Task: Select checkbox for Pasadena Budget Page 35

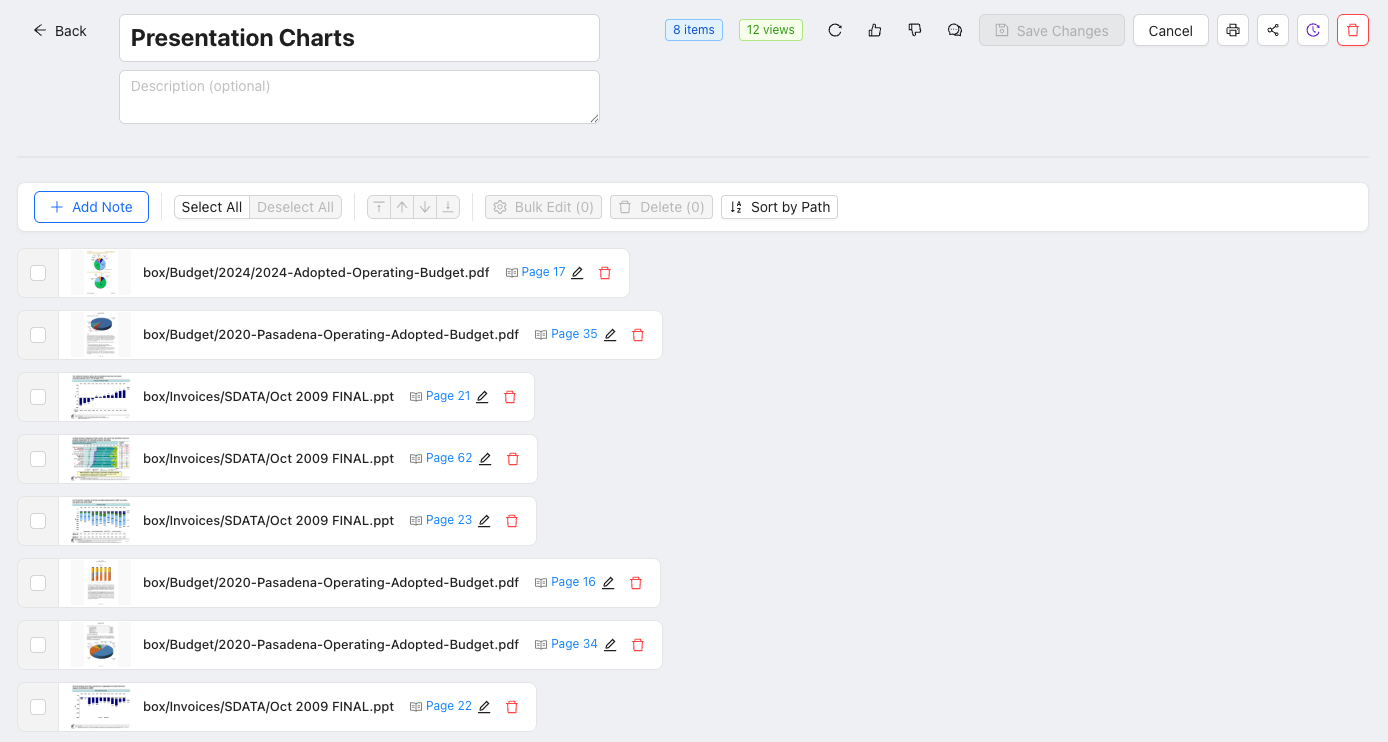Action: (x=38, y=335)
